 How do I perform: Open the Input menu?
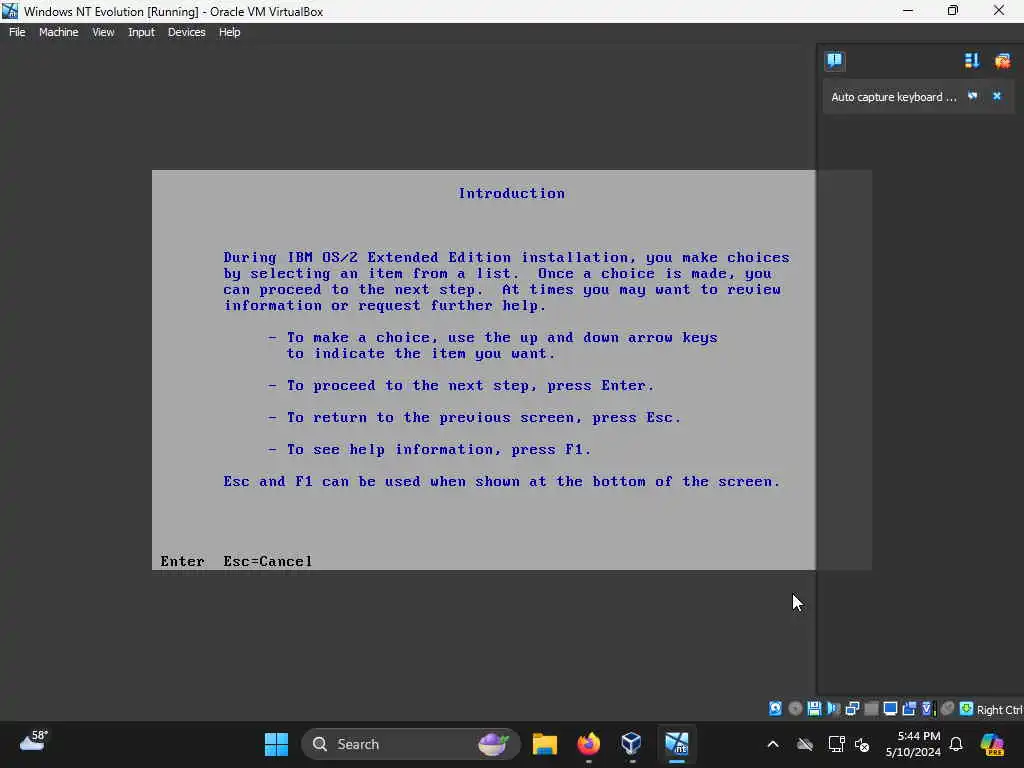click(141, 32)
